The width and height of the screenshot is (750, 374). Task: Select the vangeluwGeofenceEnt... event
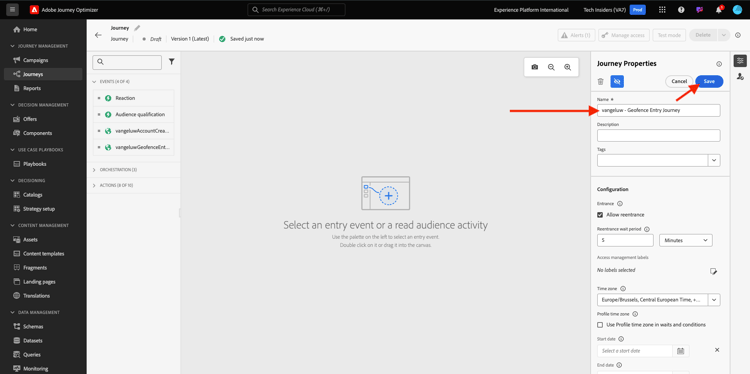coord(133,147)
